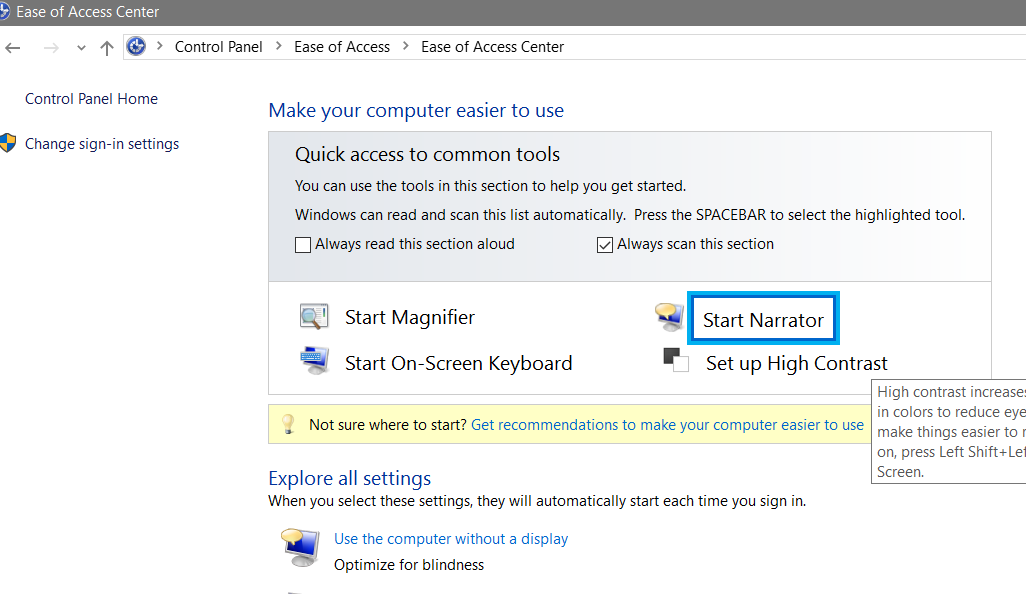Image resolution: width=1026 pixels, height=594 pixels.
Task: Click the High contrast tooltip
Action: coord(949,432)
